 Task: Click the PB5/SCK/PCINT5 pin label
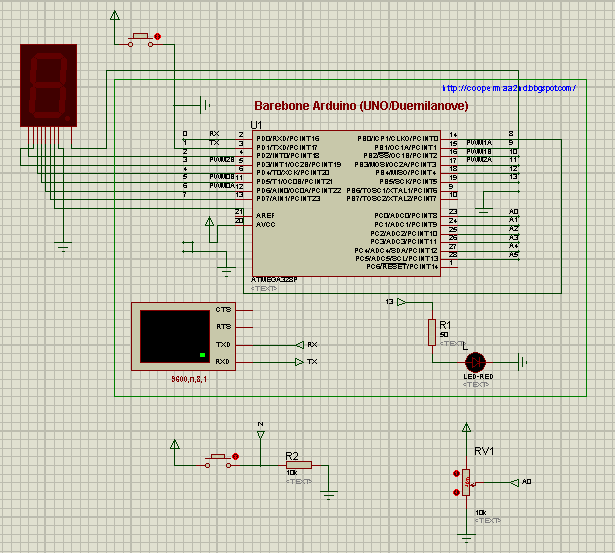pos(408,182)
